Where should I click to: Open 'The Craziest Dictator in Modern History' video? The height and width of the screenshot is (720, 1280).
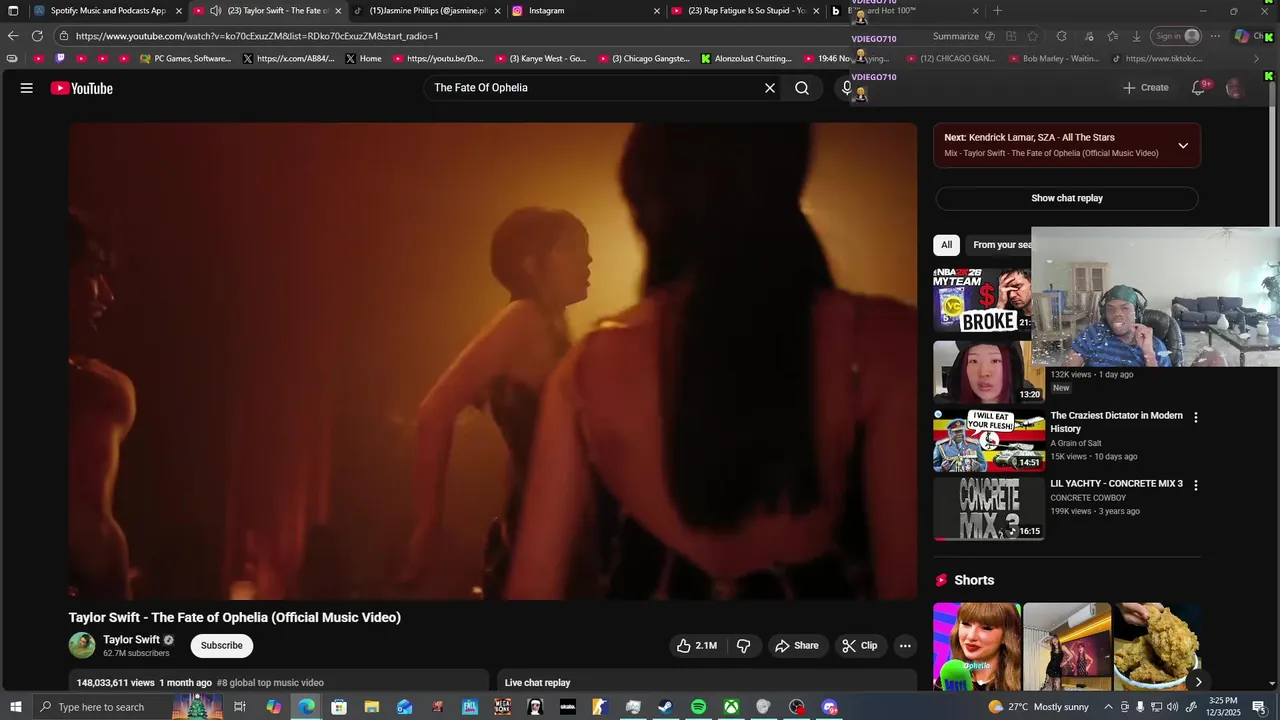tap(1116, 422)
